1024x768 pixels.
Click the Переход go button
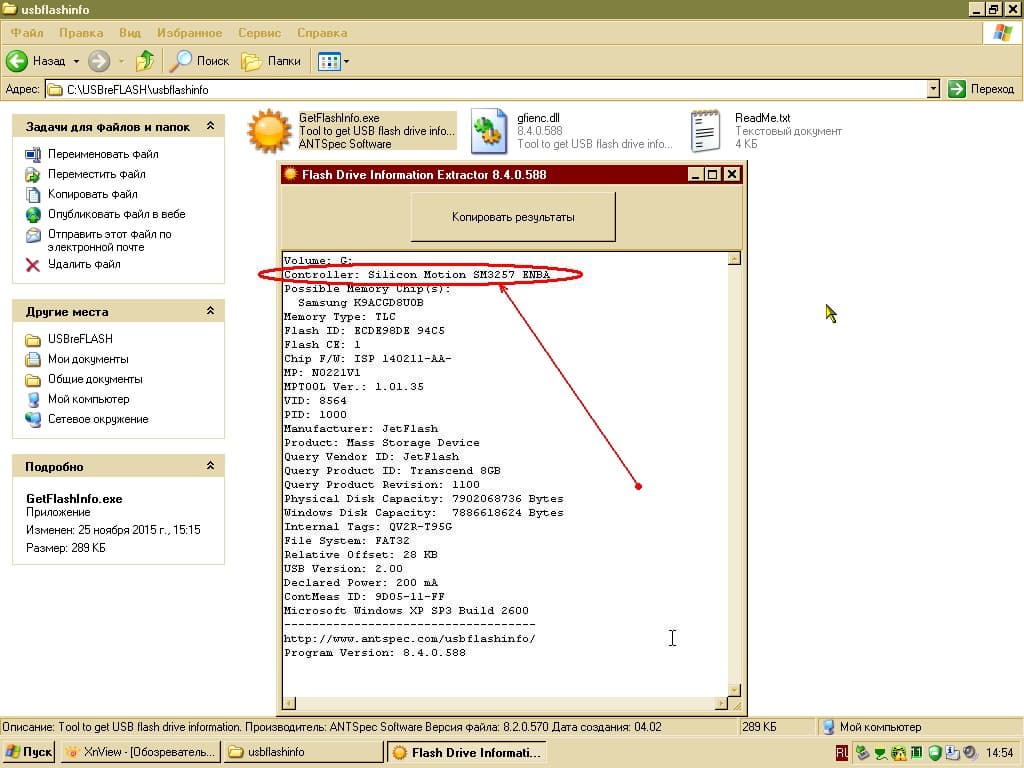click(x=982, y=89)
